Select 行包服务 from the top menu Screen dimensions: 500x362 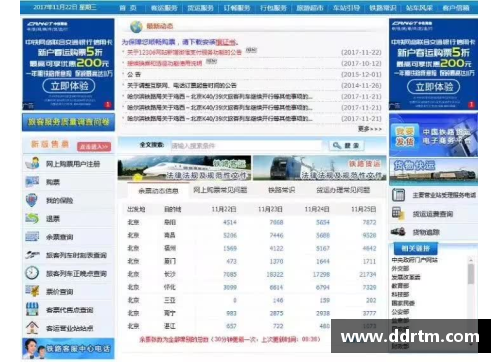pyautogui.click(x=273, y=8)
